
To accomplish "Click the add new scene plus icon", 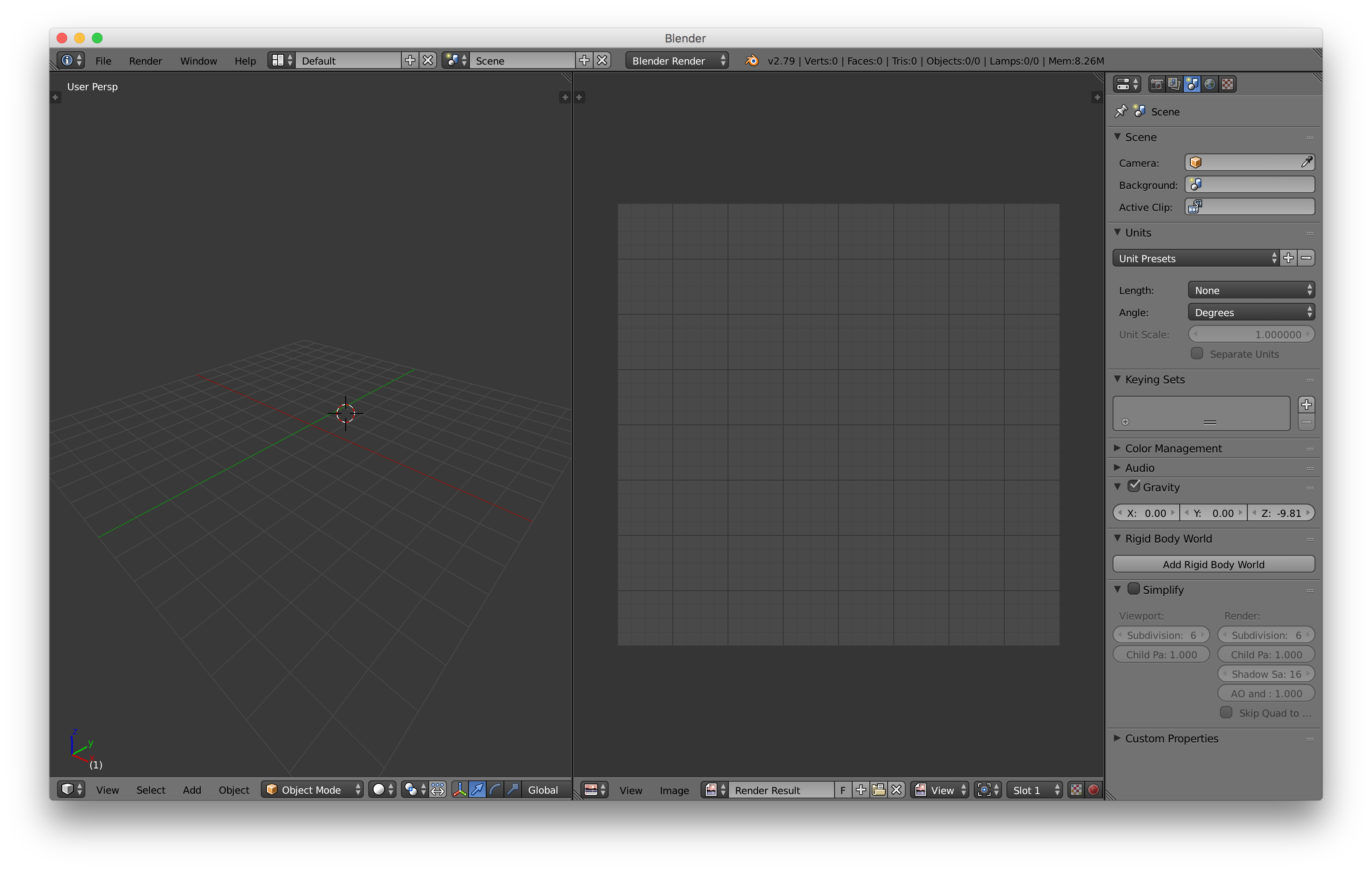I will coord(584,61).
